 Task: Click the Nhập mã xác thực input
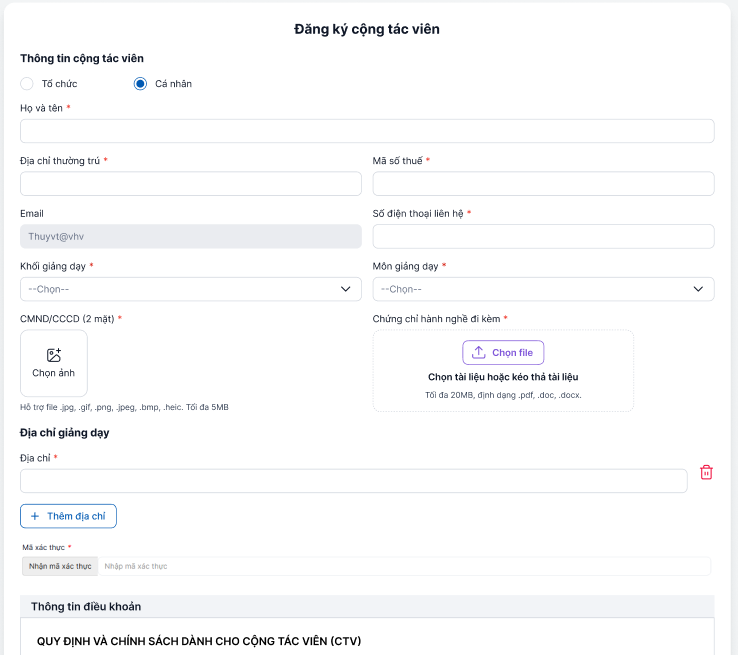point(404,566)
